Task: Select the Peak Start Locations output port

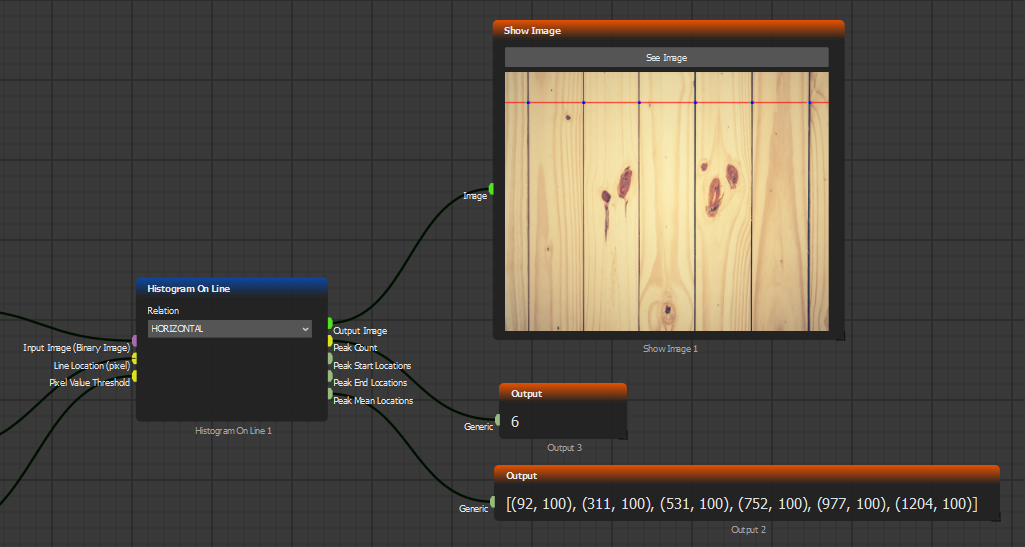Action: tap(329, 358)
